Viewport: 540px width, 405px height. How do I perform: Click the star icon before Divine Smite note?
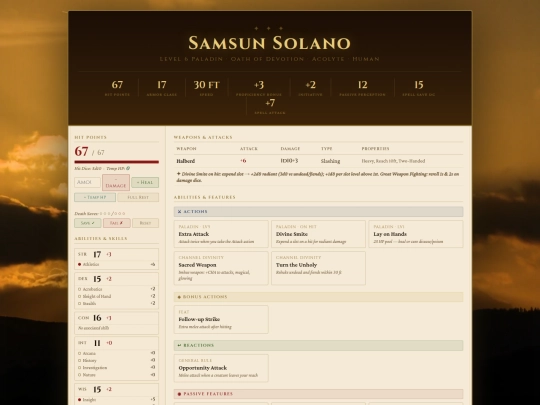click(x=178, y=174)
